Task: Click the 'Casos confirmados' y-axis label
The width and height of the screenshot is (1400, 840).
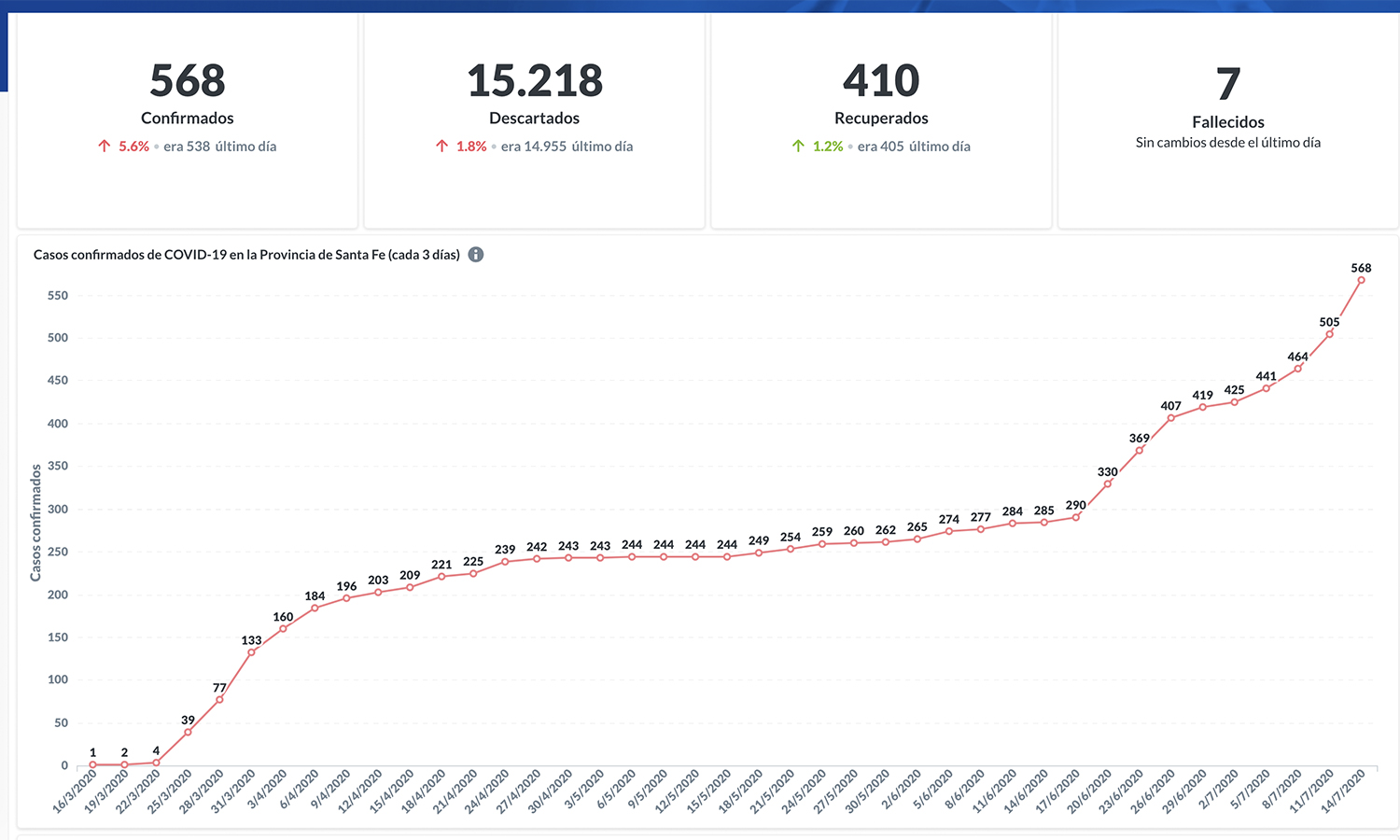Action: coord(36,523)
